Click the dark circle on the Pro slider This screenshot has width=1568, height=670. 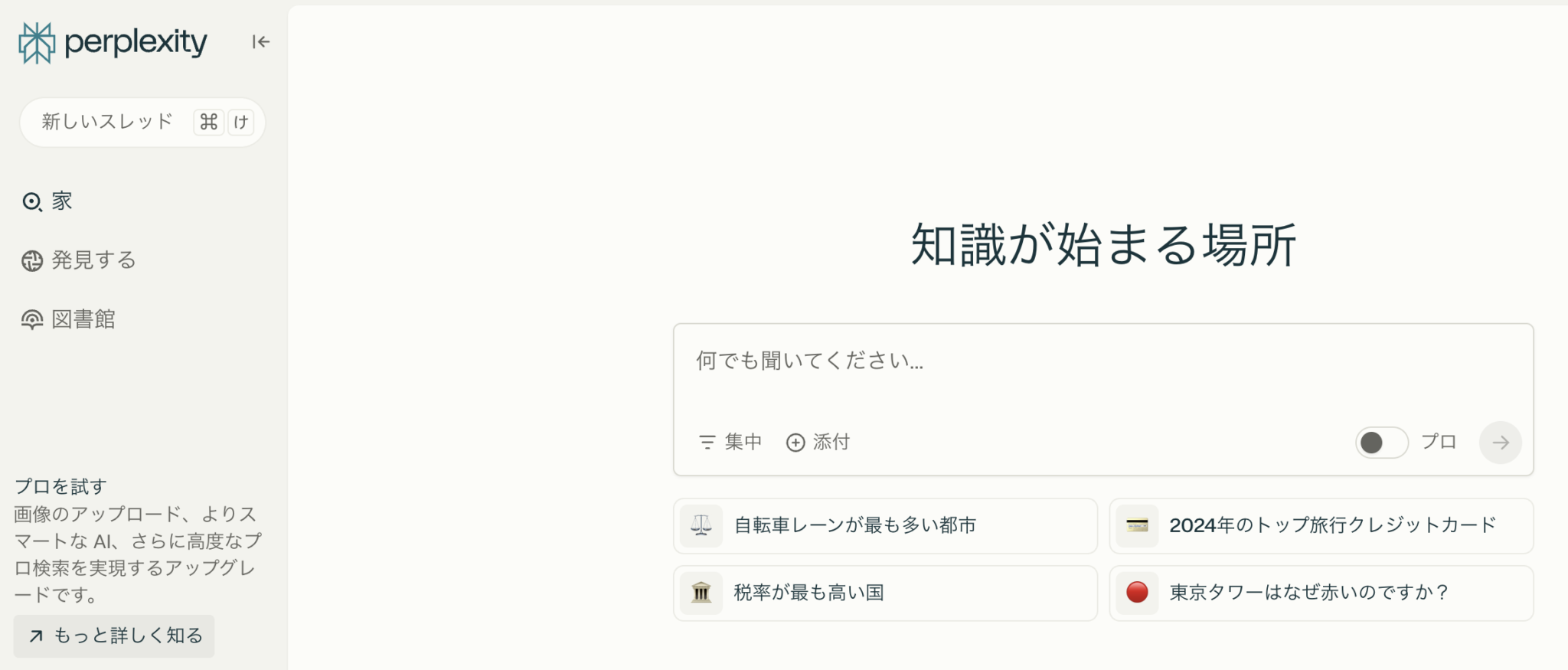point(1370,443)
